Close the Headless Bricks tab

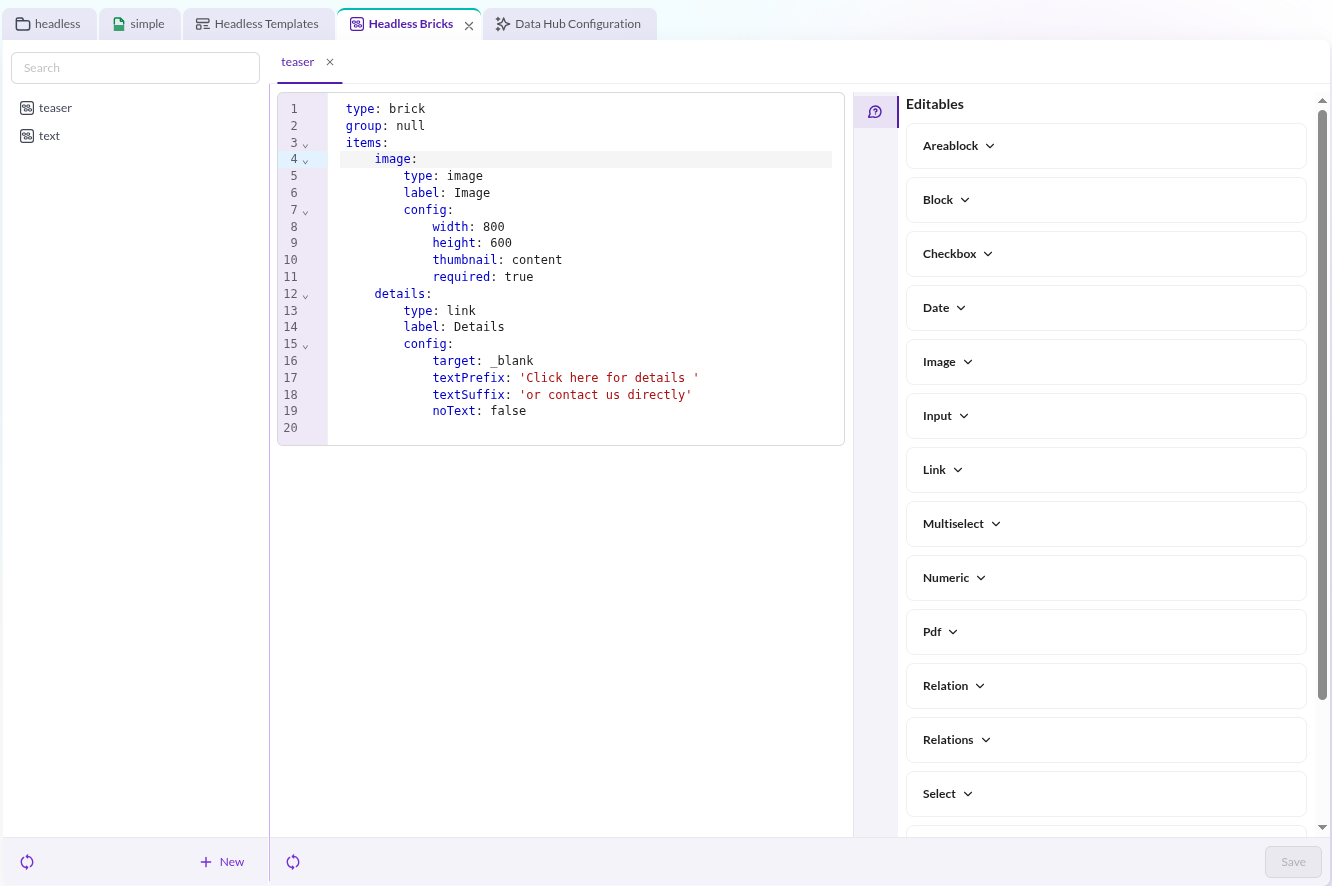[x=469, y=26]
